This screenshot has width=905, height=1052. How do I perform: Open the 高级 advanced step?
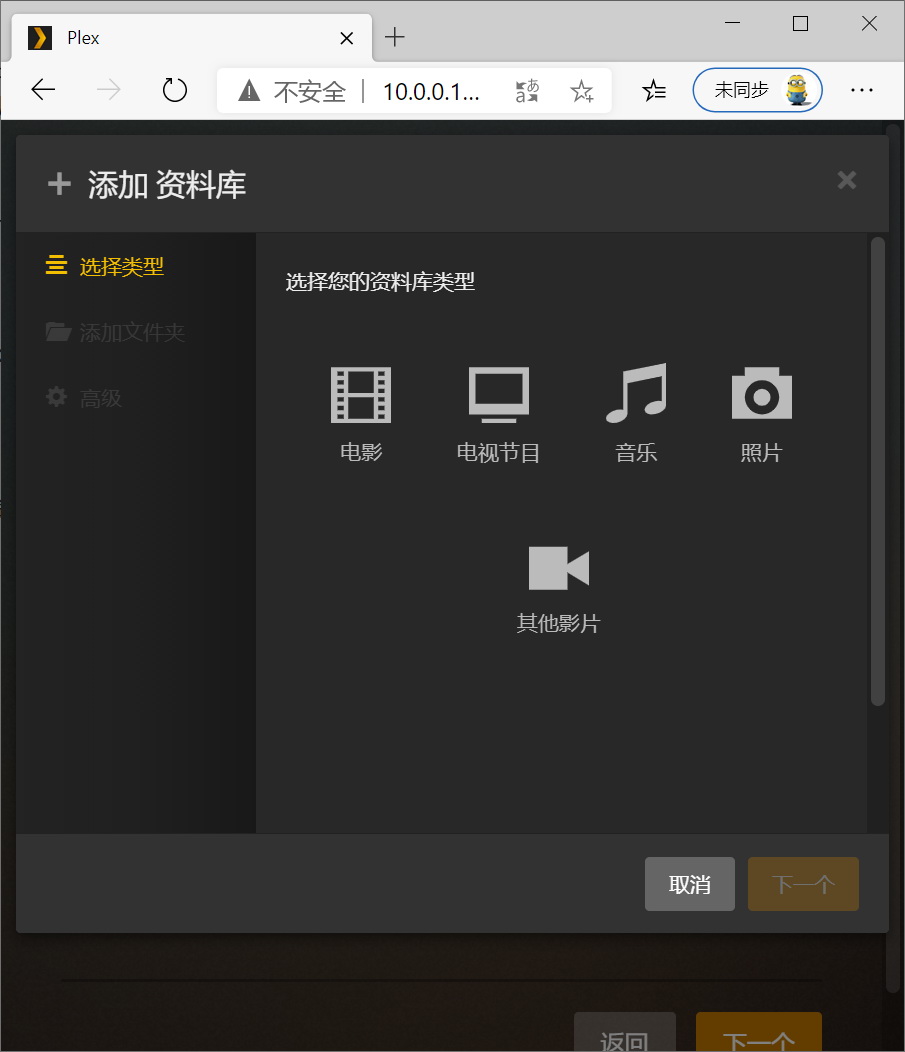84,398
